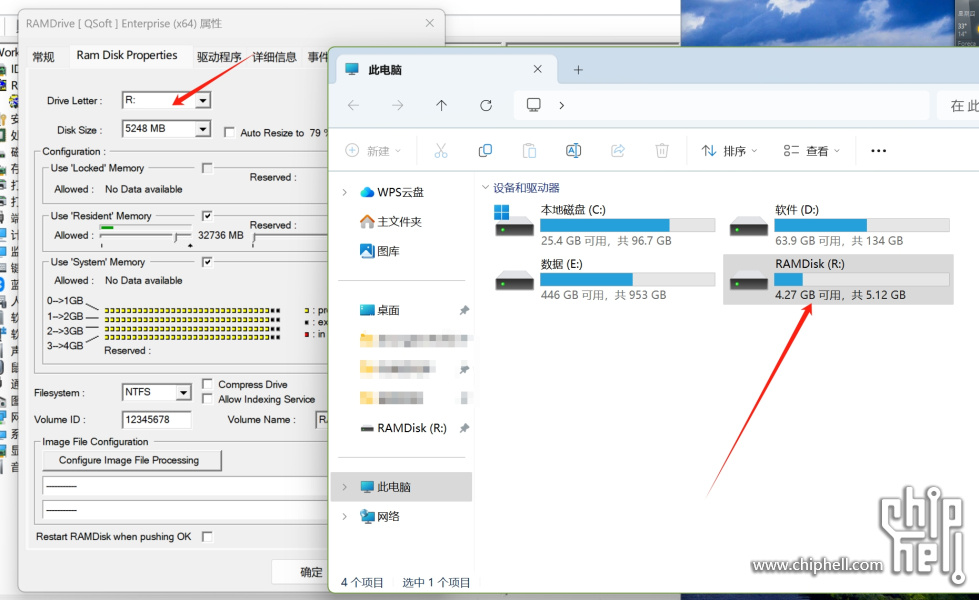Click the Forward arrow in File Explorer

click(398, 106)
